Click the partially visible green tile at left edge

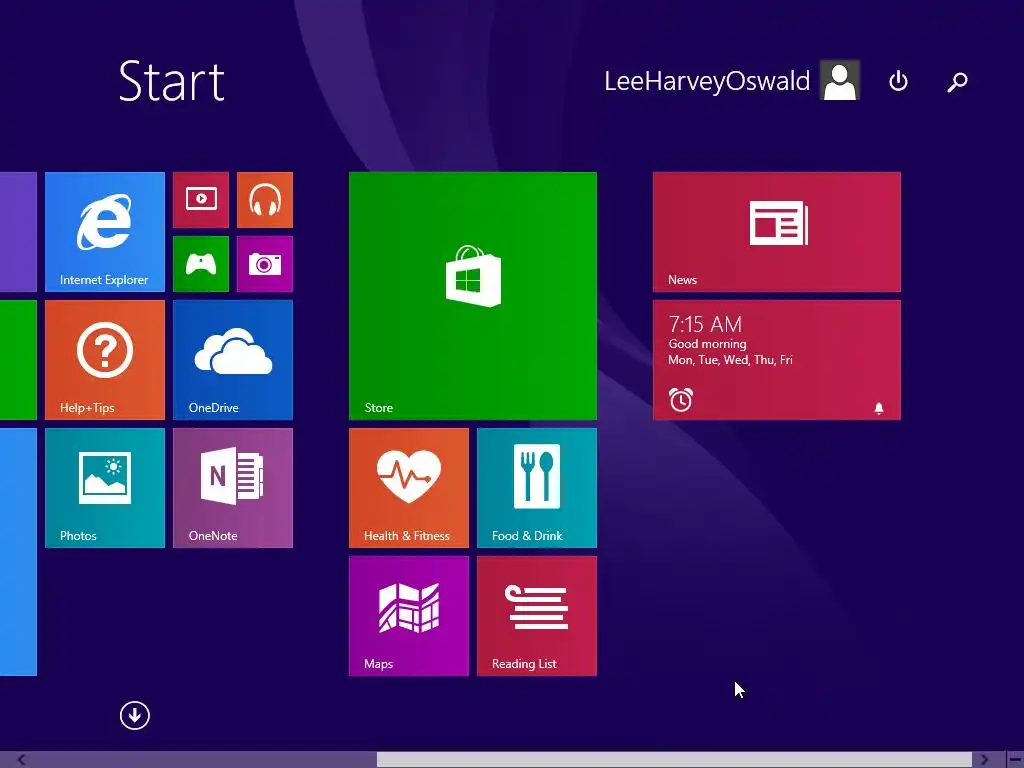pos(18,360)
